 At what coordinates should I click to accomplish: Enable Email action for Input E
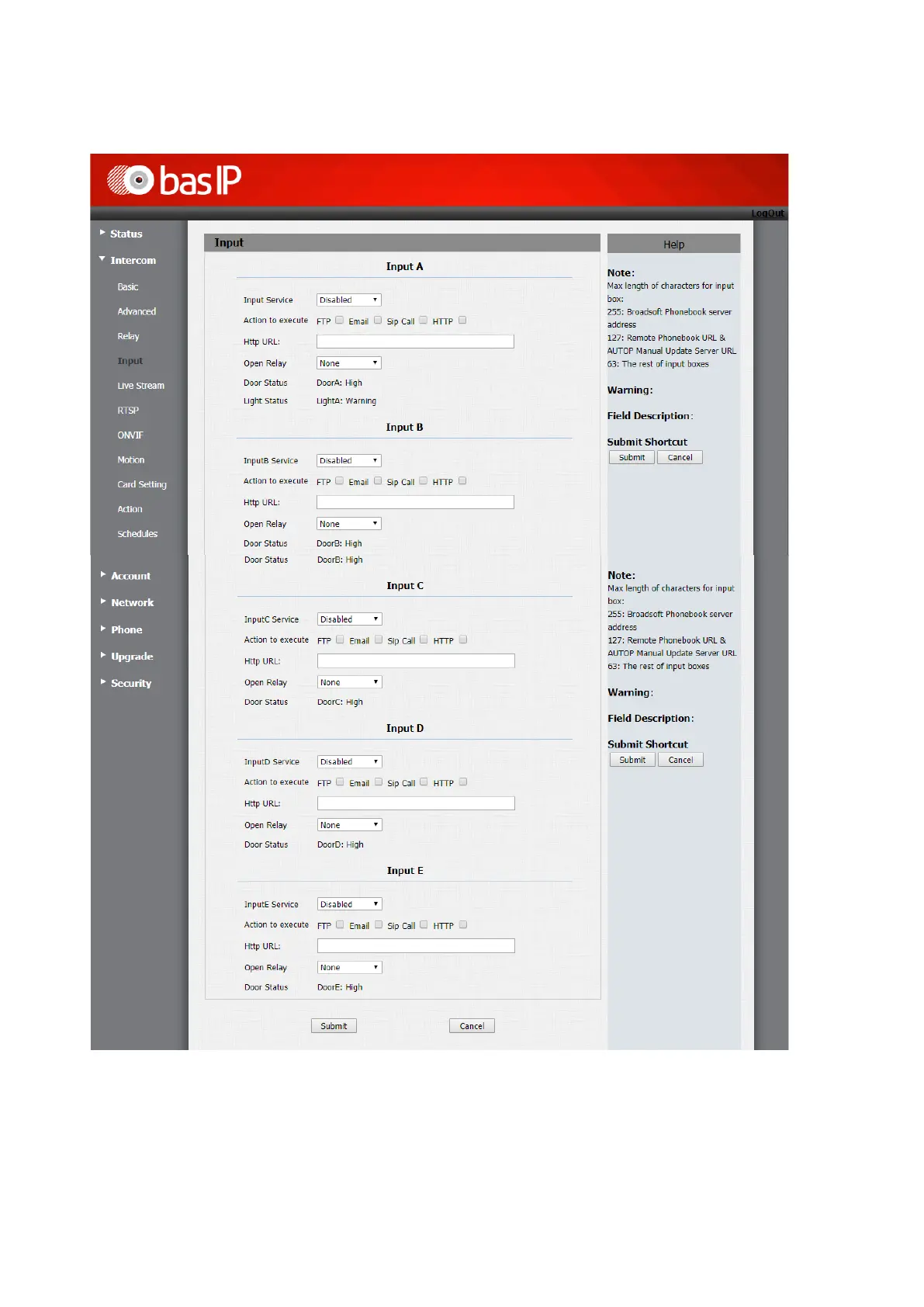(x=379, y=924)
